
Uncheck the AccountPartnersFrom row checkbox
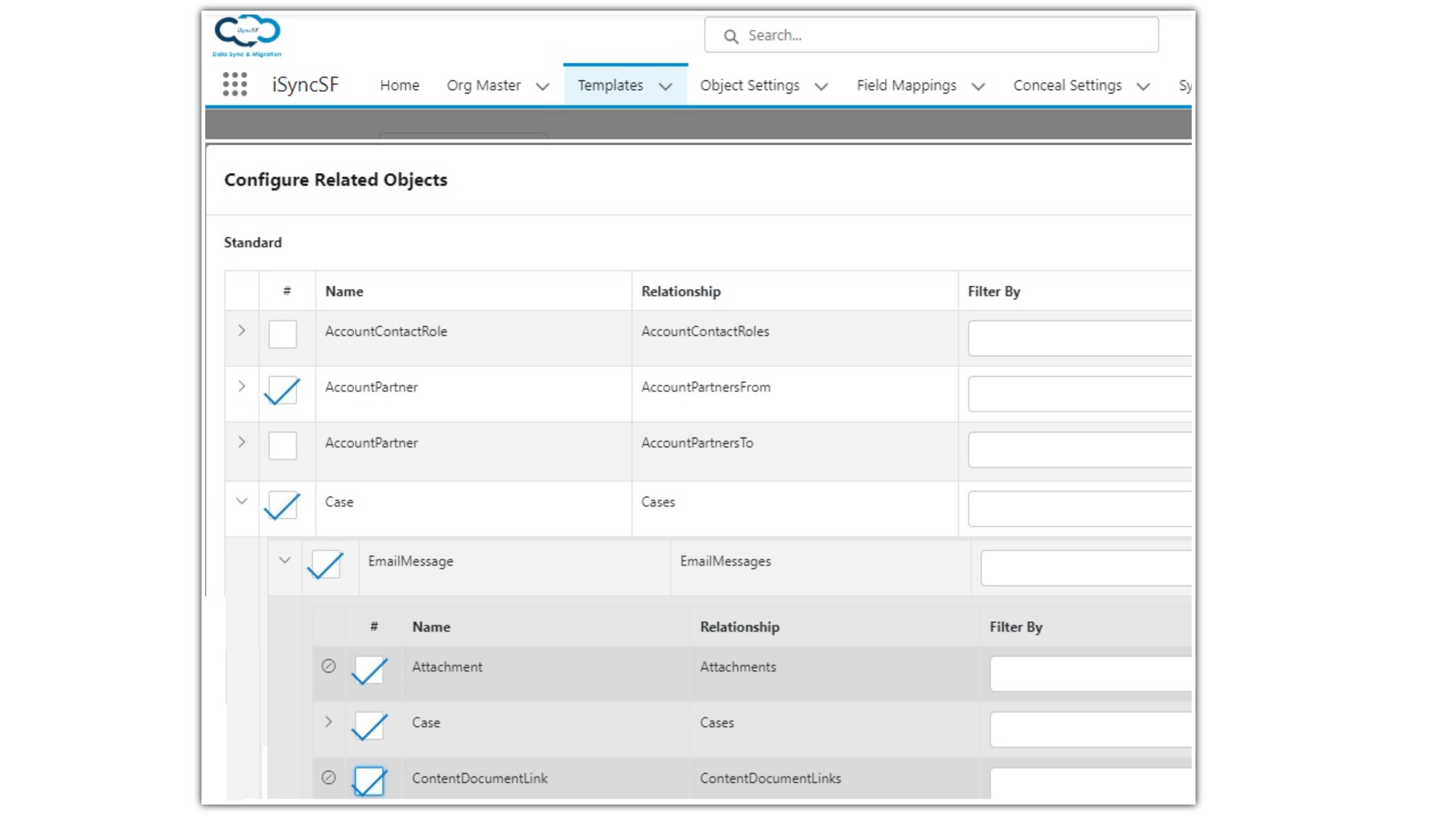click(x=283, y=391)
